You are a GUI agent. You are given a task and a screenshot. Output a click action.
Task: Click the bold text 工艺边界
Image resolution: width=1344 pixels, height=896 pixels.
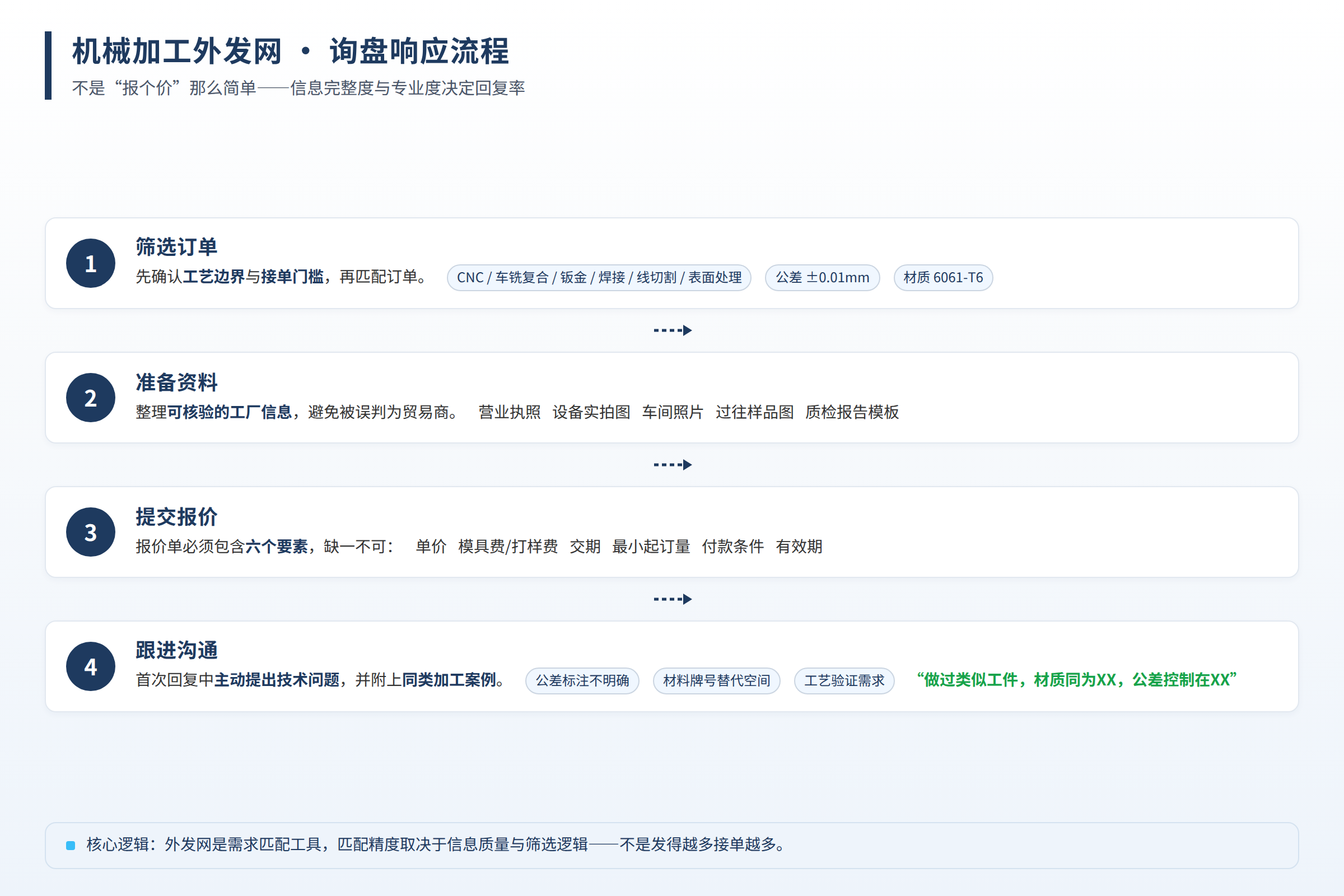214,277
